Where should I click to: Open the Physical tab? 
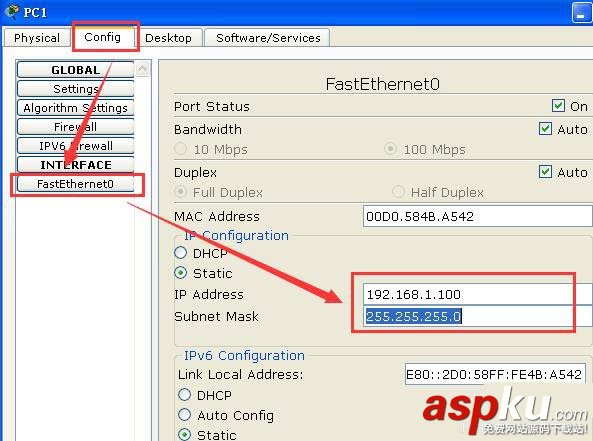click(37, 38)
